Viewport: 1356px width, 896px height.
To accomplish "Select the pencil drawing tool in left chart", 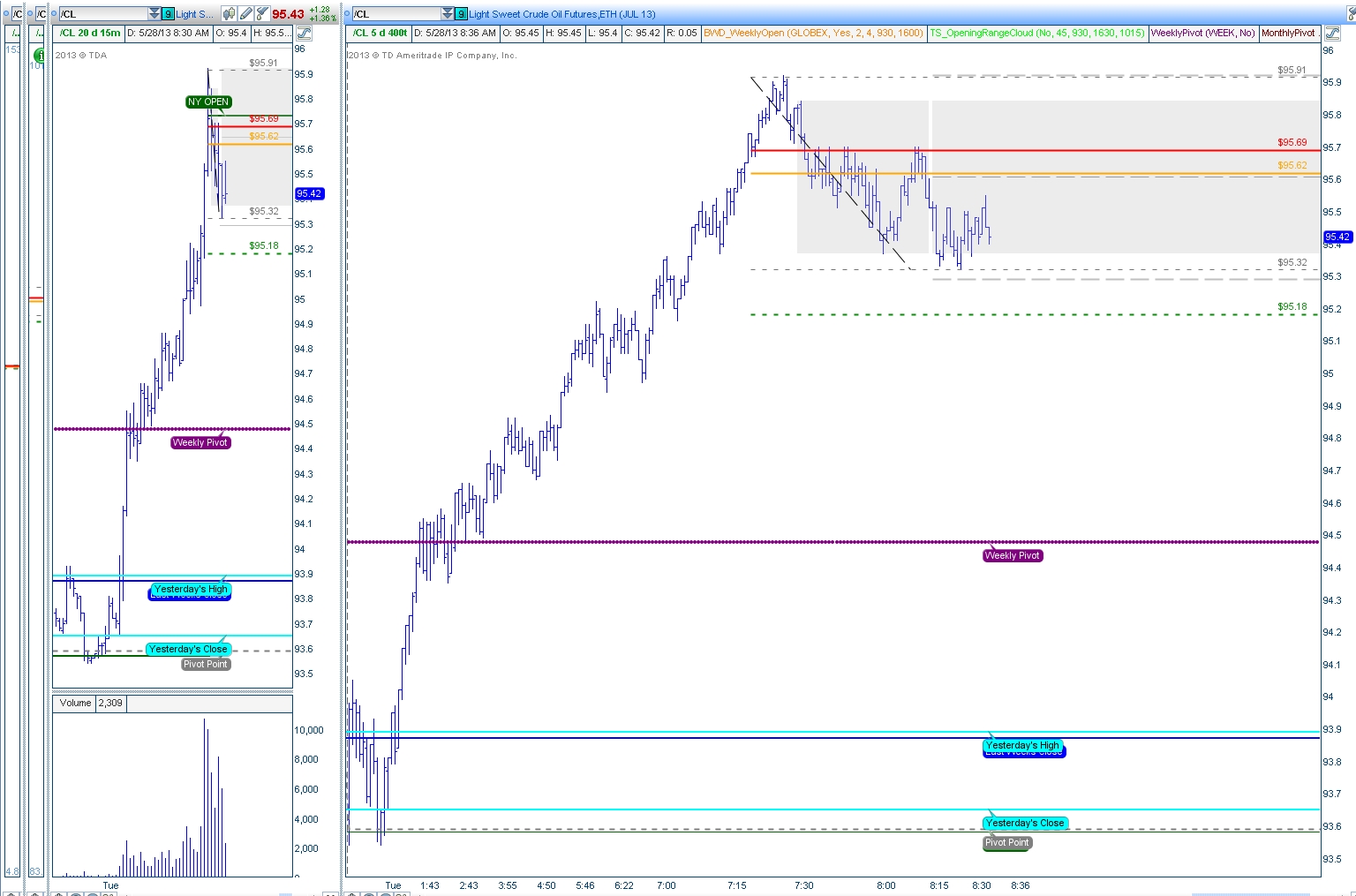I will [246, 14].
